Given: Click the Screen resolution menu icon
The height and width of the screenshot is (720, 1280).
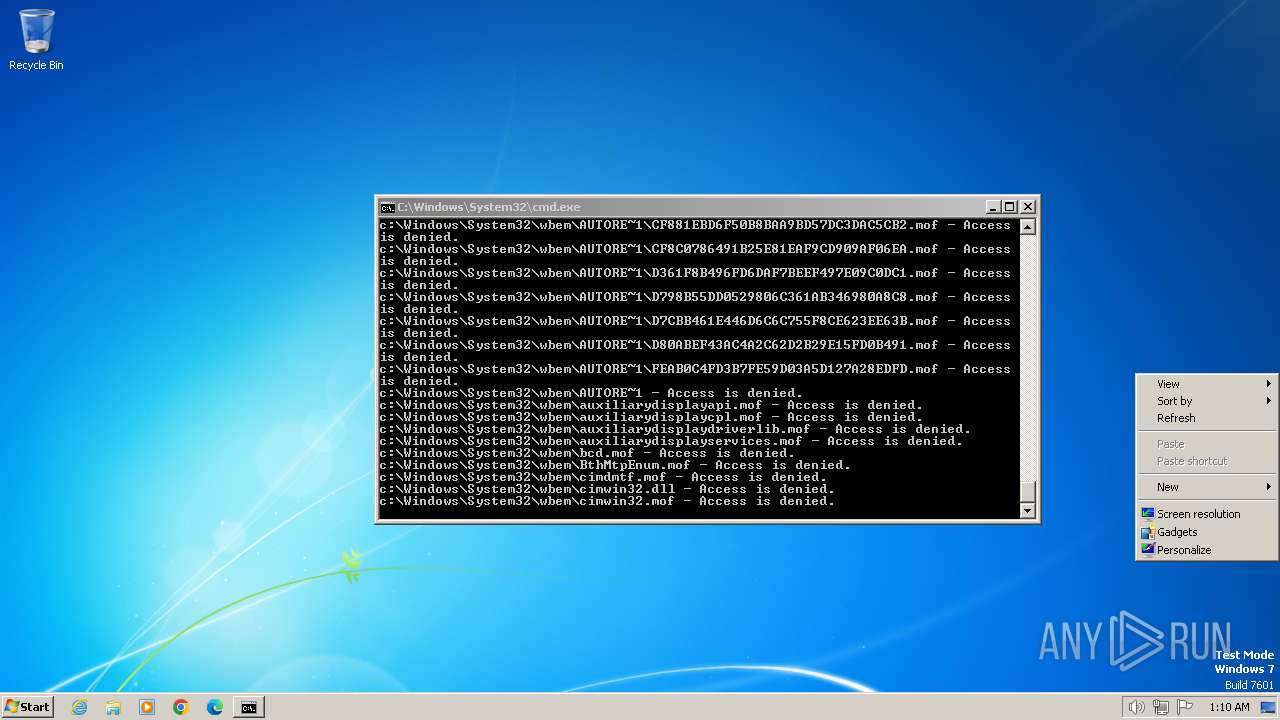Looking at the screenshot, I should click(1148, 513).
